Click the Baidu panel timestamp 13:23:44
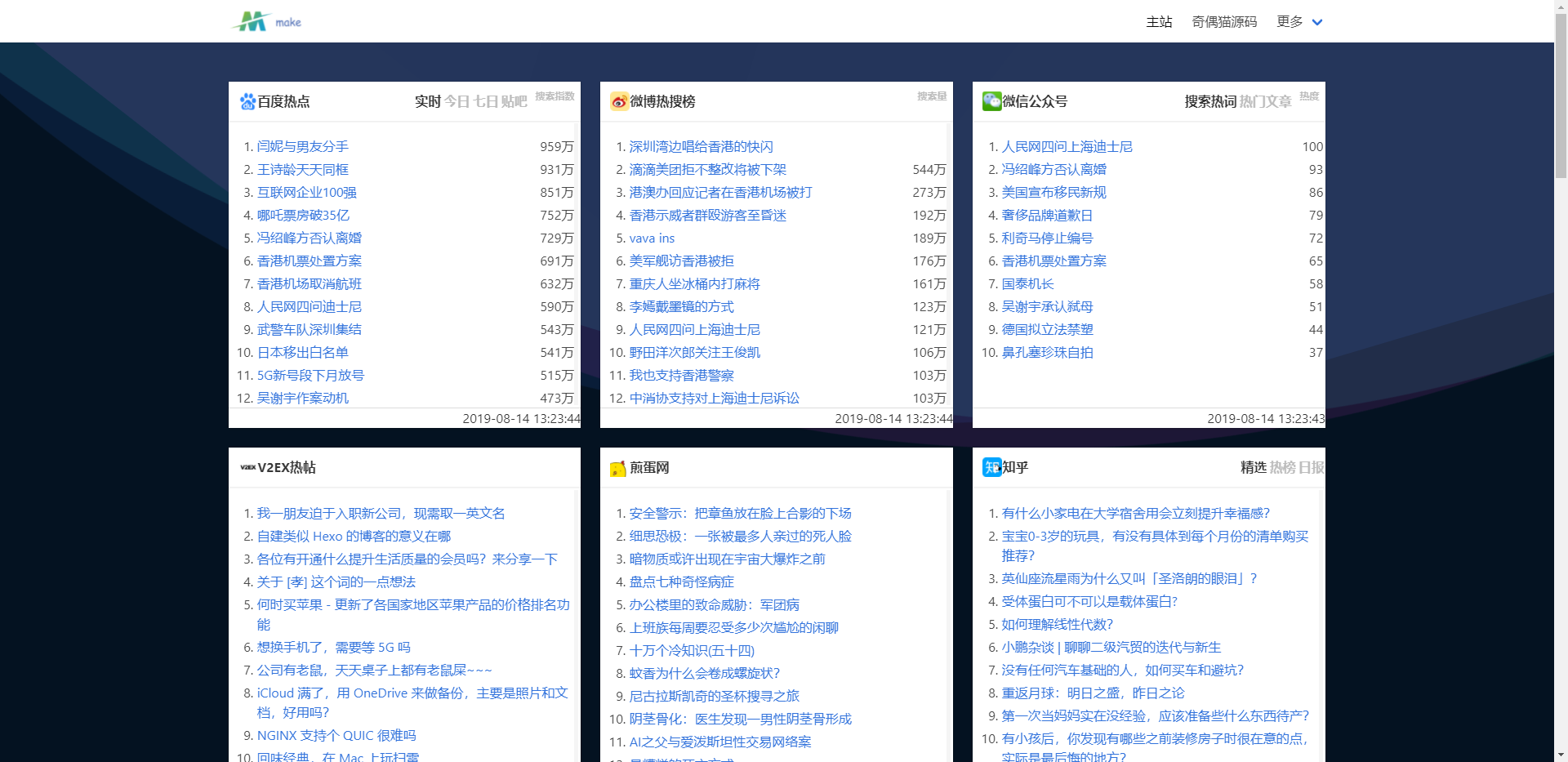Viewport: 1568px width, 762px height. pyautogui.click(x=522, y=418)
